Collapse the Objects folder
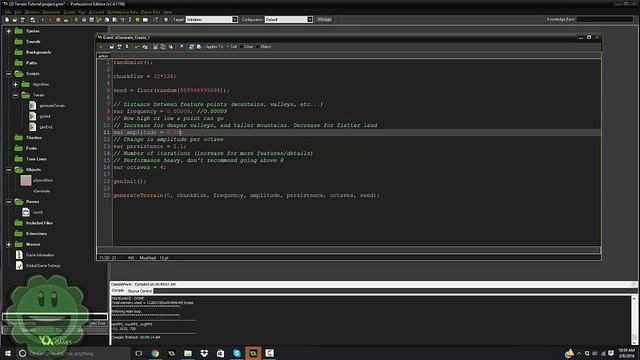This screenshot has height=360, width=640. [9, 169]
